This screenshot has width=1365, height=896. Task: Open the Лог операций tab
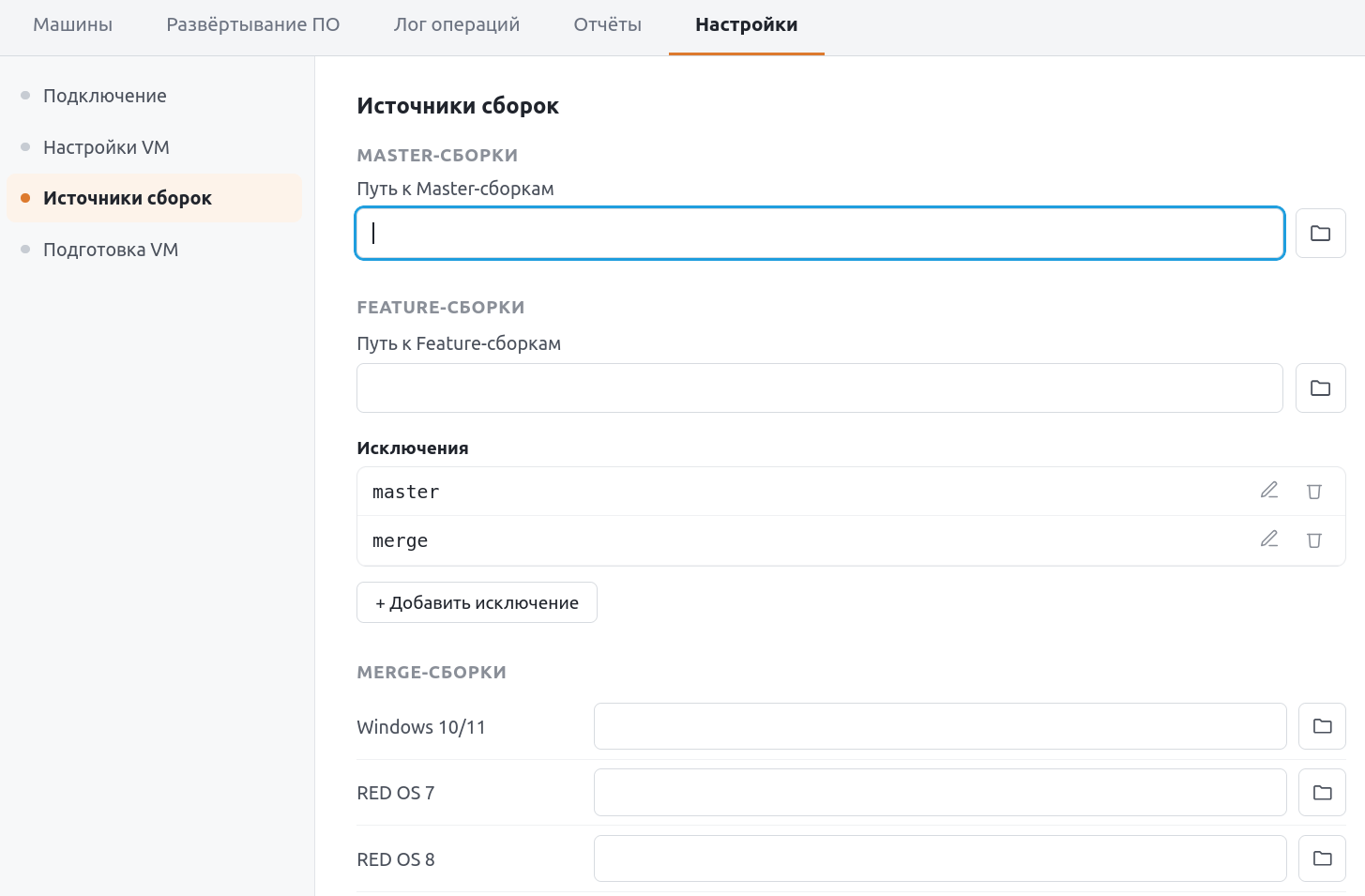457,25
